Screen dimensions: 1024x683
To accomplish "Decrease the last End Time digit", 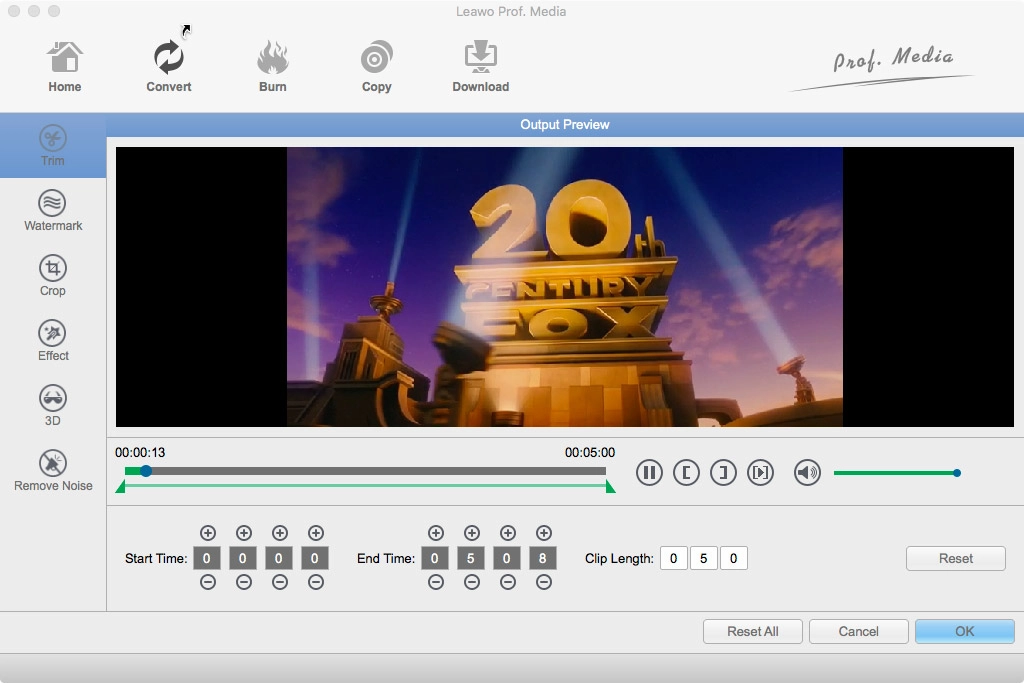I will 544,582.
